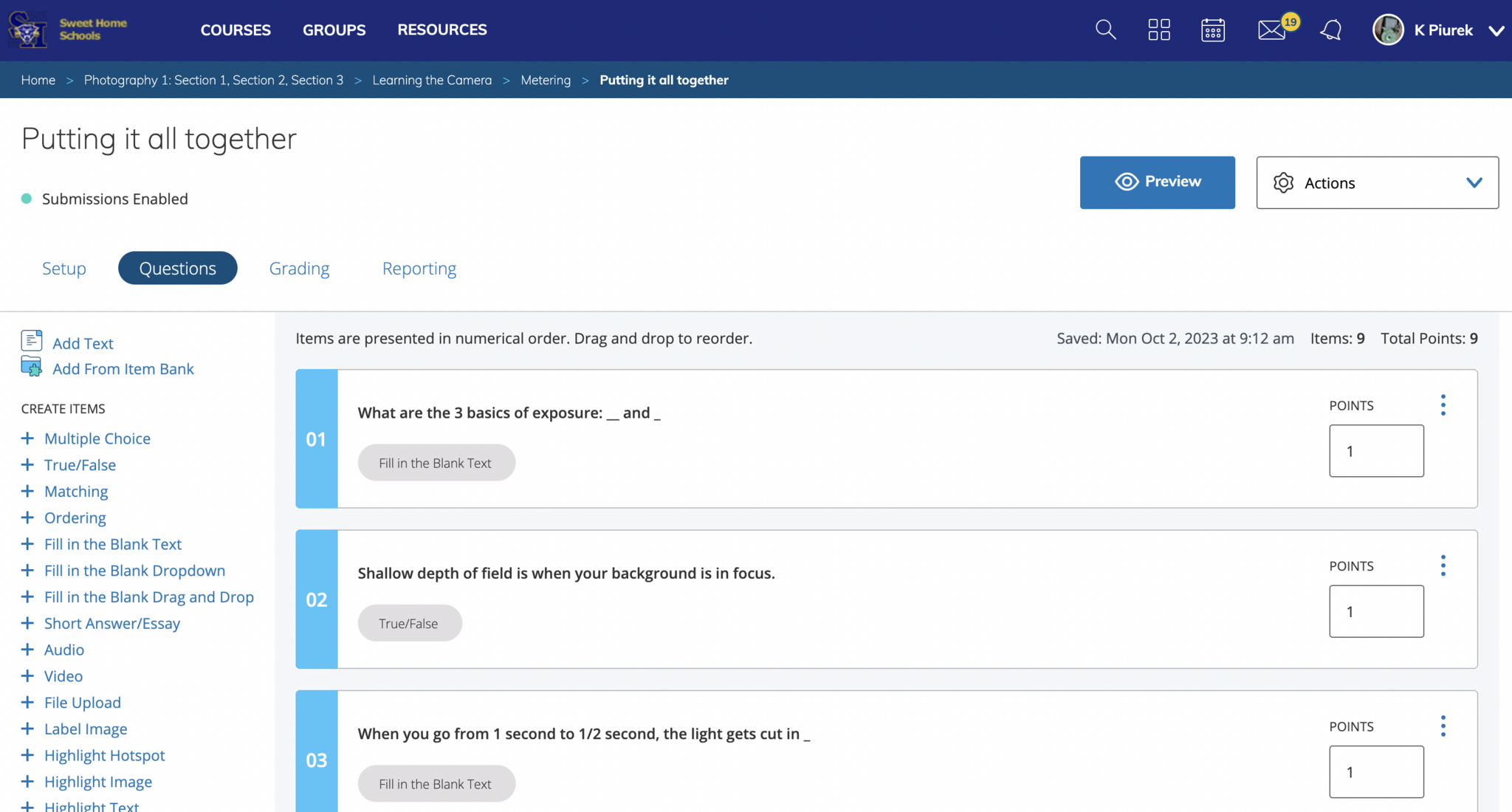Open COURSES in top navigation
This screenshot has height=812, width=1512.
pyautogui.click(x=236, y=30)
